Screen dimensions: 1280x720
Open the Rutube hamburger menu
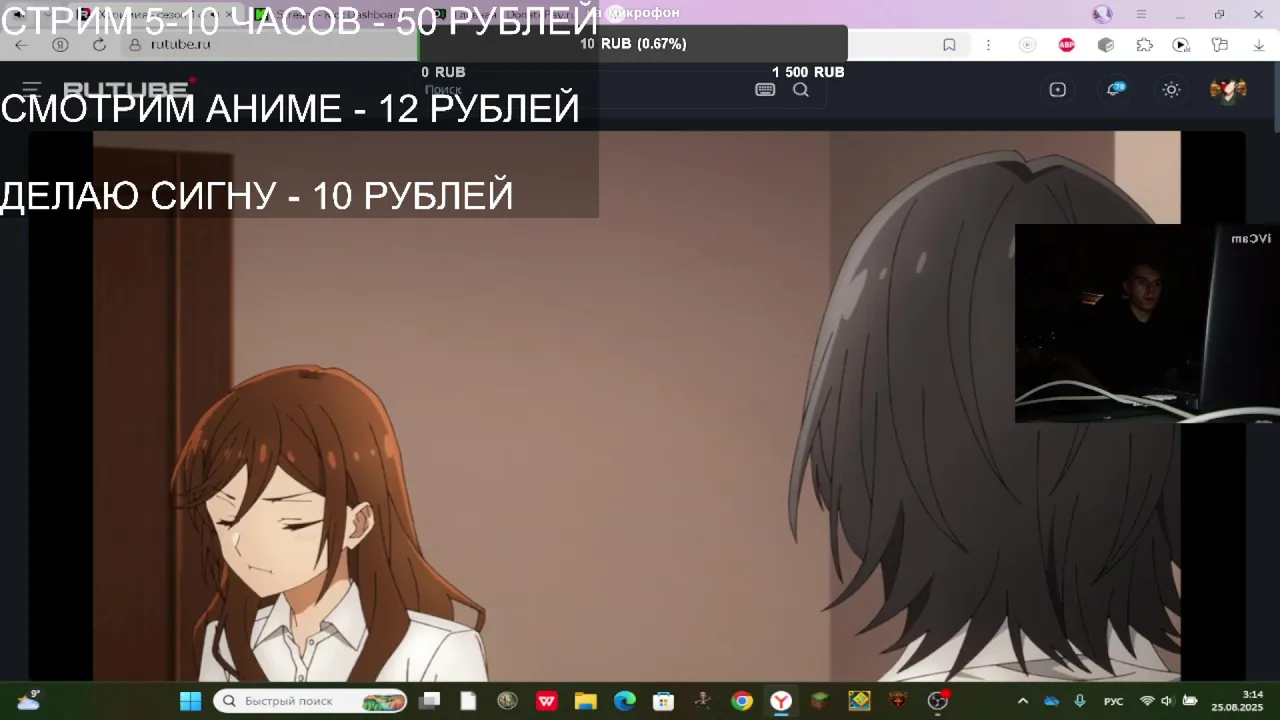(32, 89)
